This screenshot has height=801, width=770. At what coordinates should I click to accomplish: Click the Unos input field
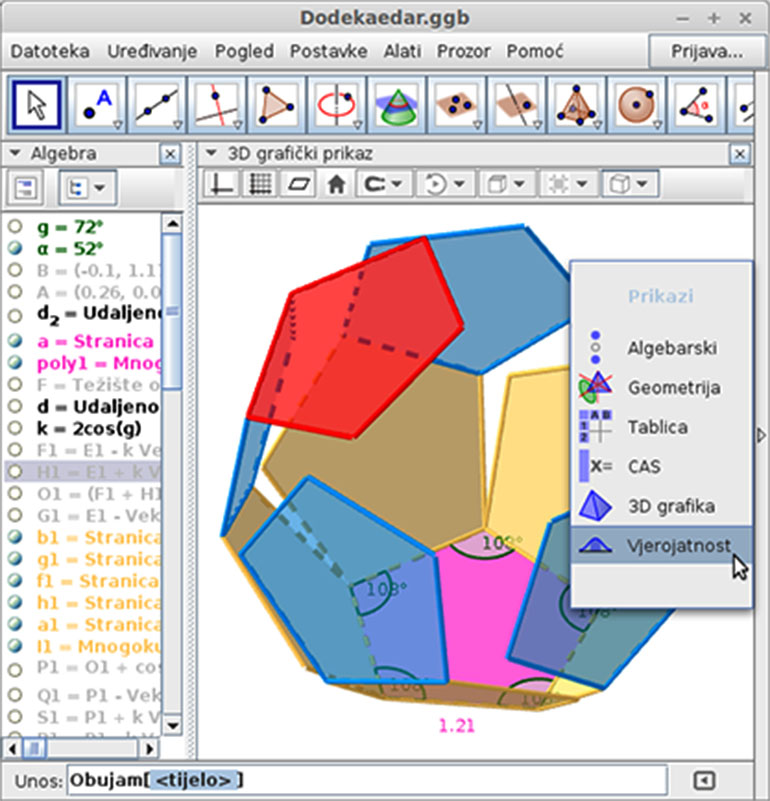(365, 779)
